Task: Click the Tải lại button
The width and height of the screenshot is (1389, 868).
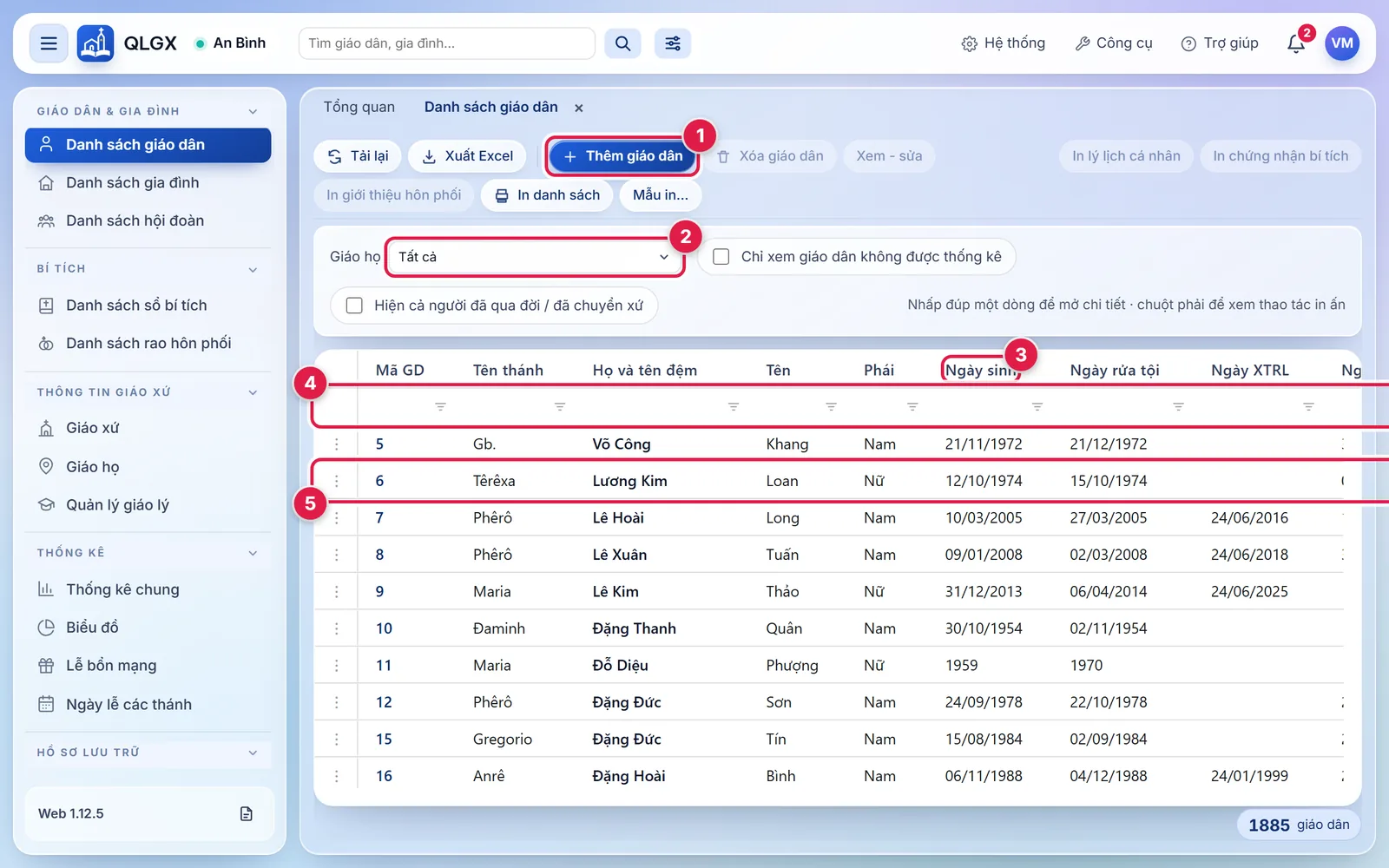Action: pyautogui.click(x=358, y=156)
